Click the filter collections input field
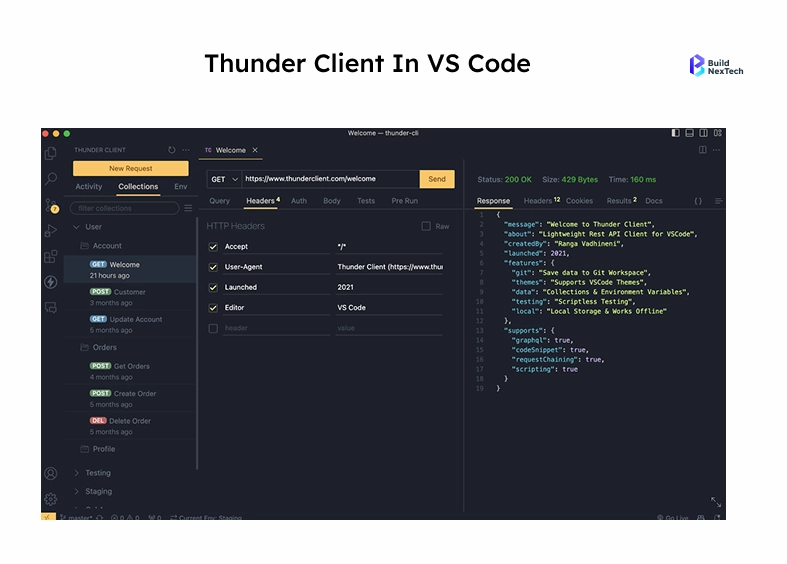787x564 pixels. click(124, 208)
